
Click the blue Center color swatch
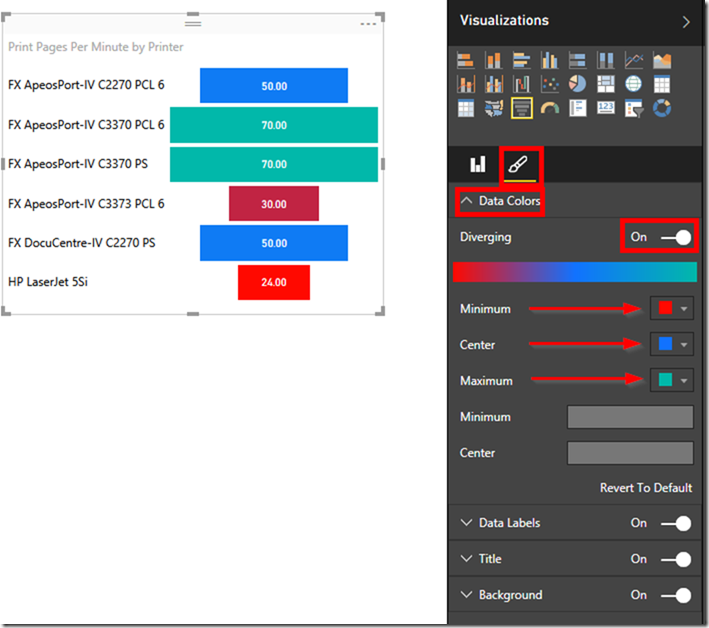point(665,344)
